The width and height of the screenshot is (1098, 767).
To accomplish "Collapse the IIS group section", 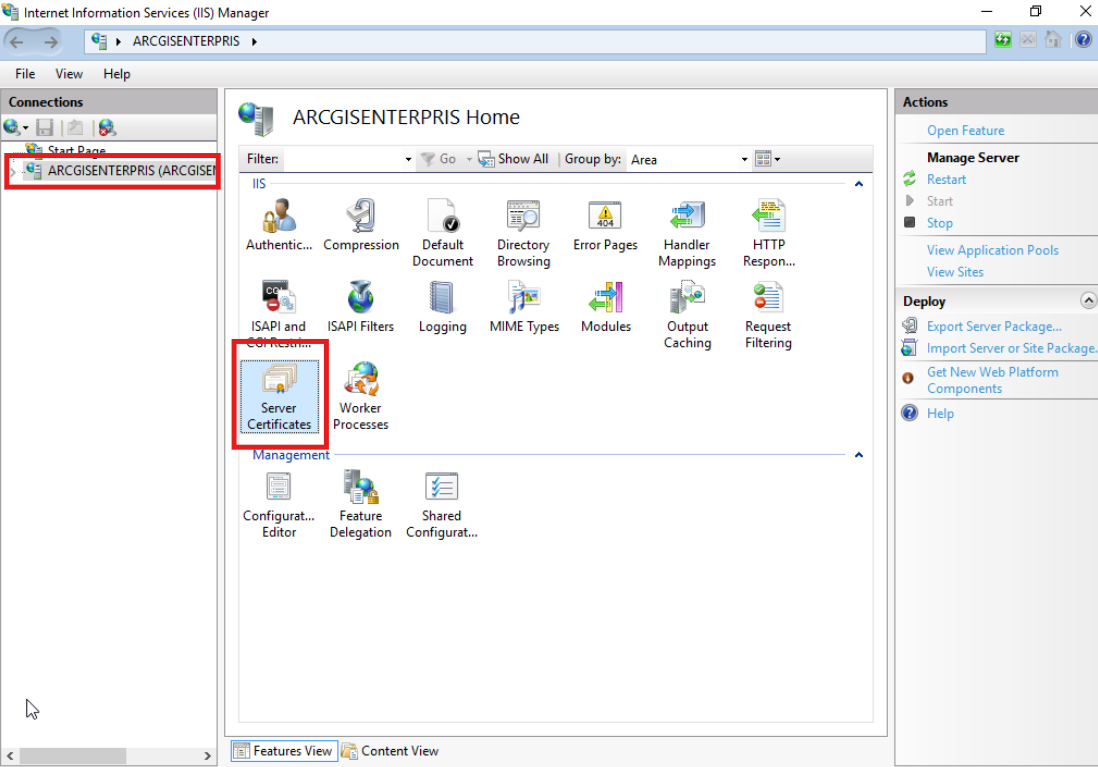I will click(x=859, y=184).
